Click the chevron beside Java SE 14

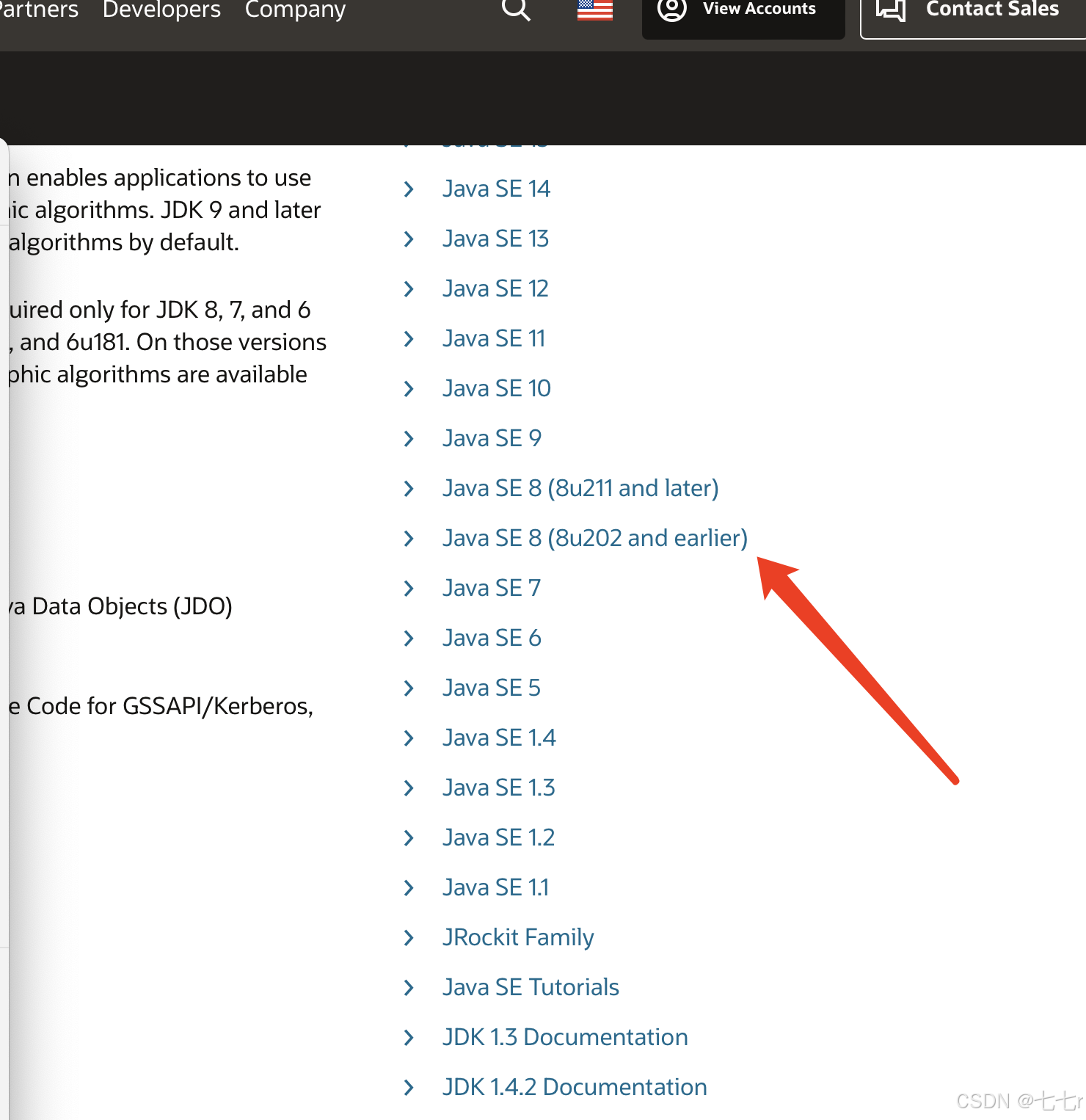tap(409, 189)
